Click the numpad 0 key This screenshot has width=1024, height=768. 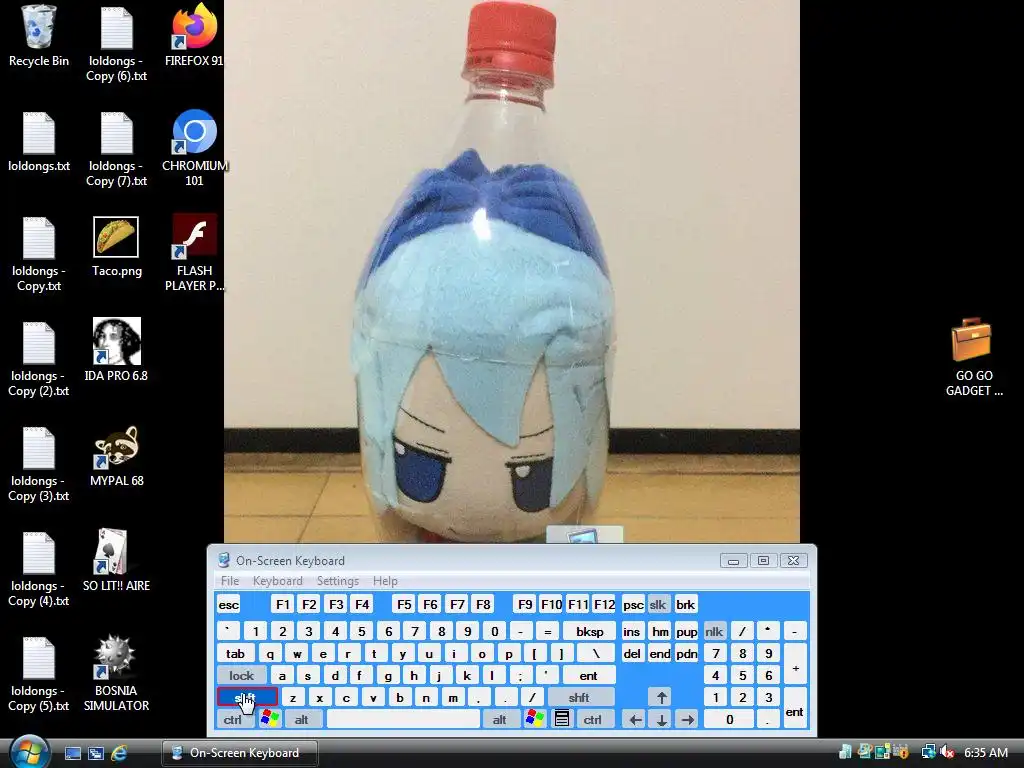click(x=729, y=720)
